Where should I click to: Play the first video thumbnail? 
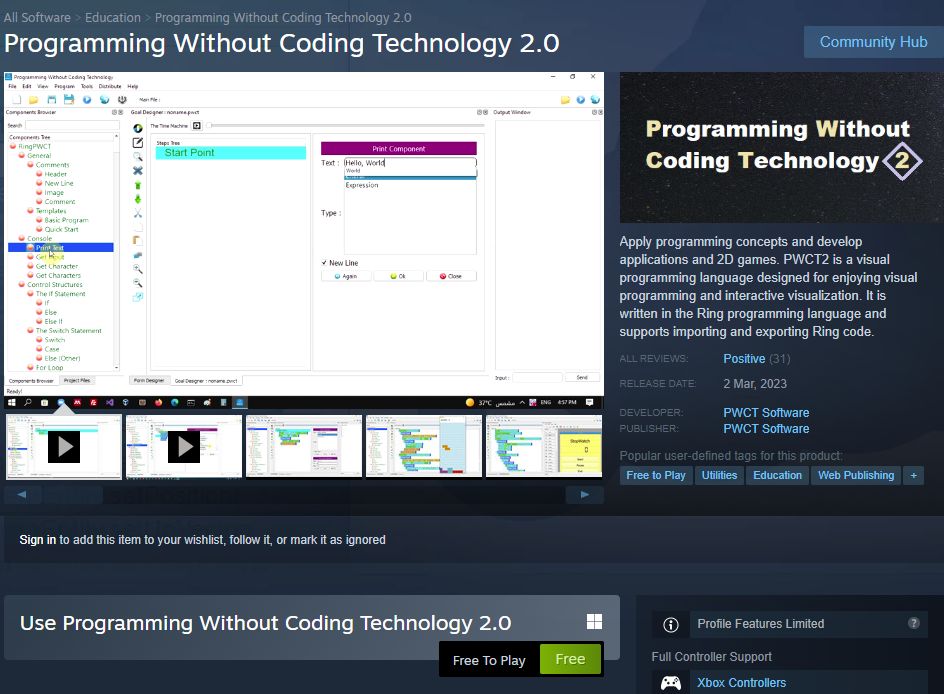(64, 447)
